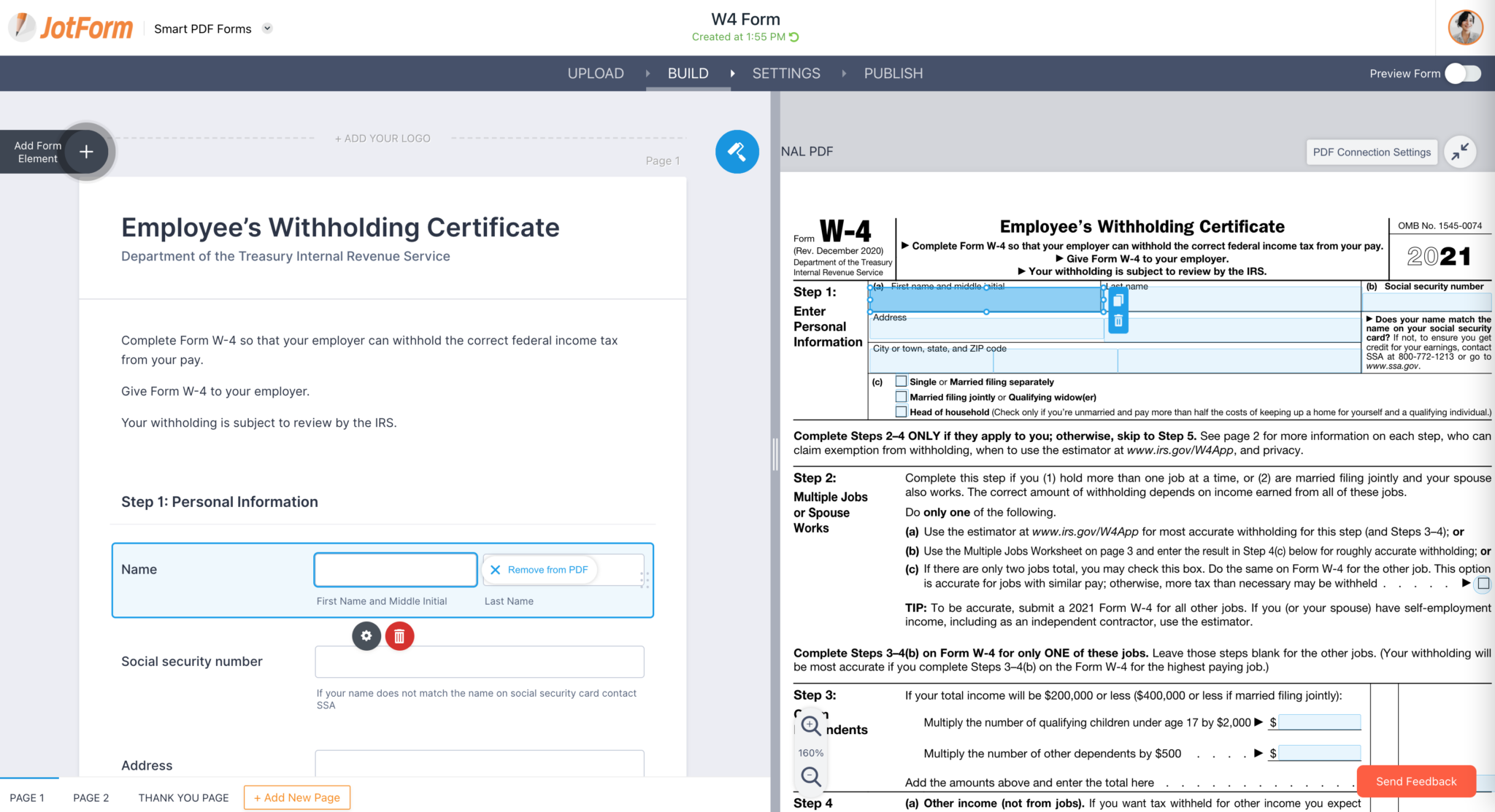Image resolution: width=1495 pixels, height=812 pixels.
Task: Click the Add Form Element plus icon
Action: 86,151
